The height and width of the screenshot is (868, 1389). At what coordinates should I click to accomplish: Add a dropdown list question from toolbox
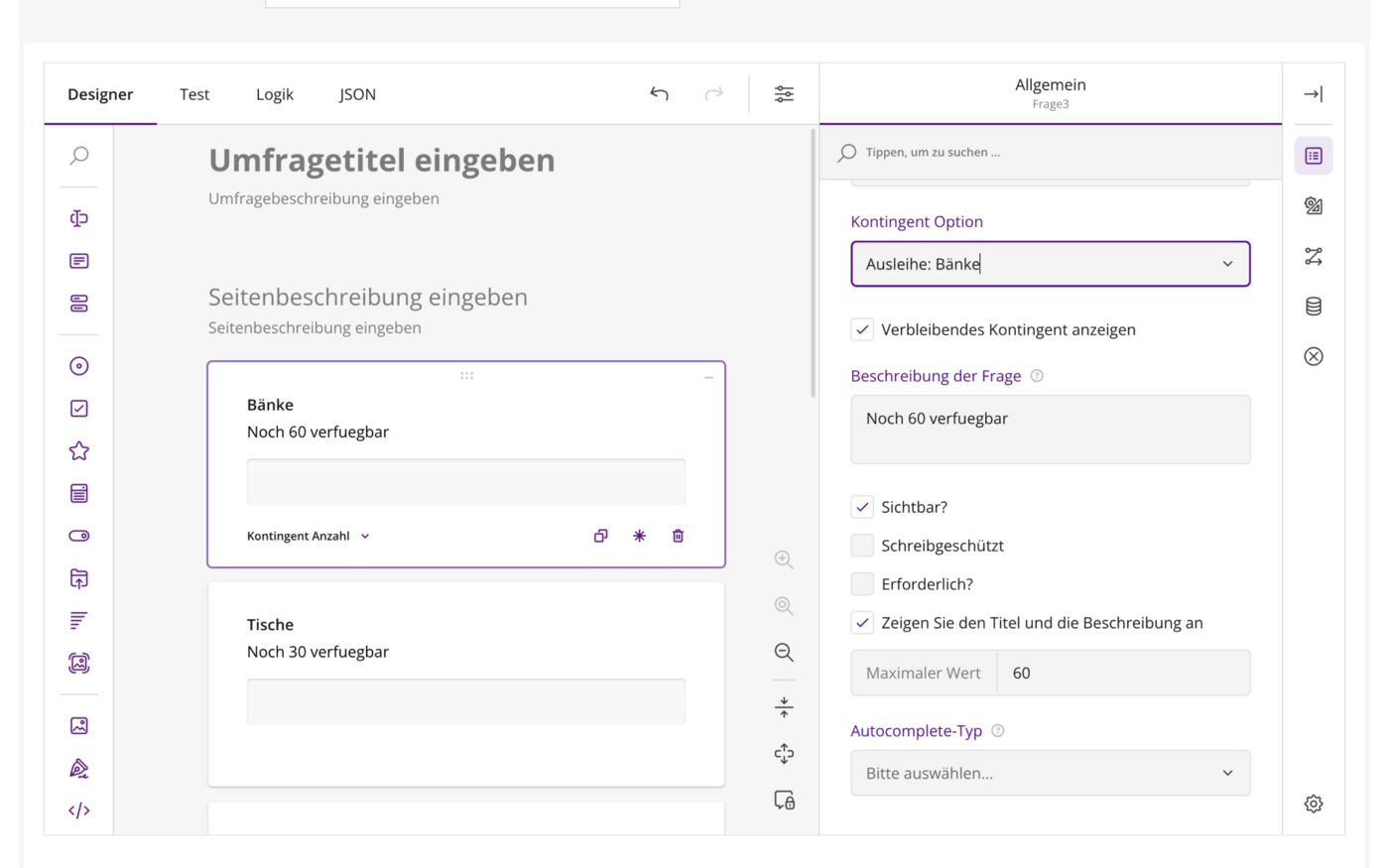click(x=79, y=493)
